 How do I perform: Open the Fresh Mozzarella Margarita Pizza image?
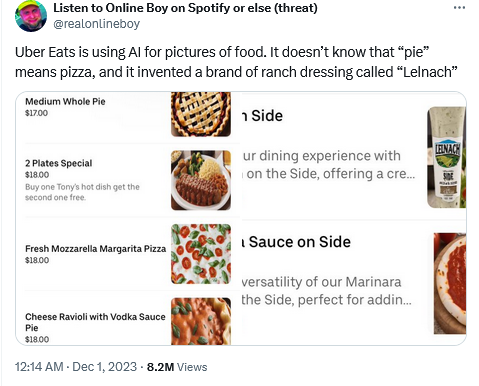pyautogui.click(x=201, y=254)
